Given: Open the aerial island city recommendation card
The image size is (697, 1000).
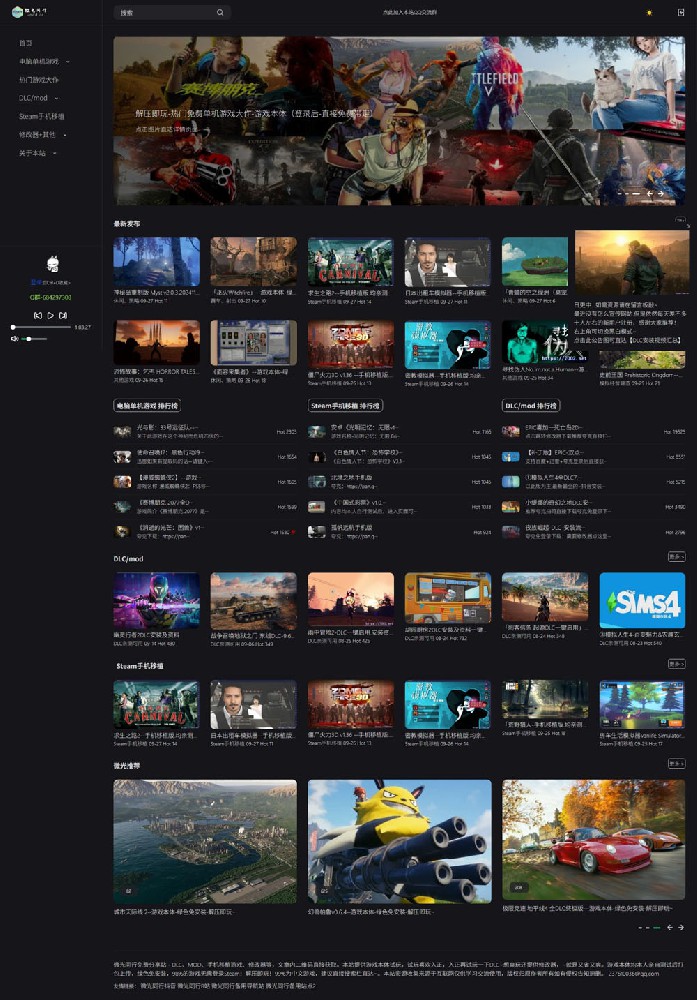Looking at the screenshot, I should tap(205, 841).
